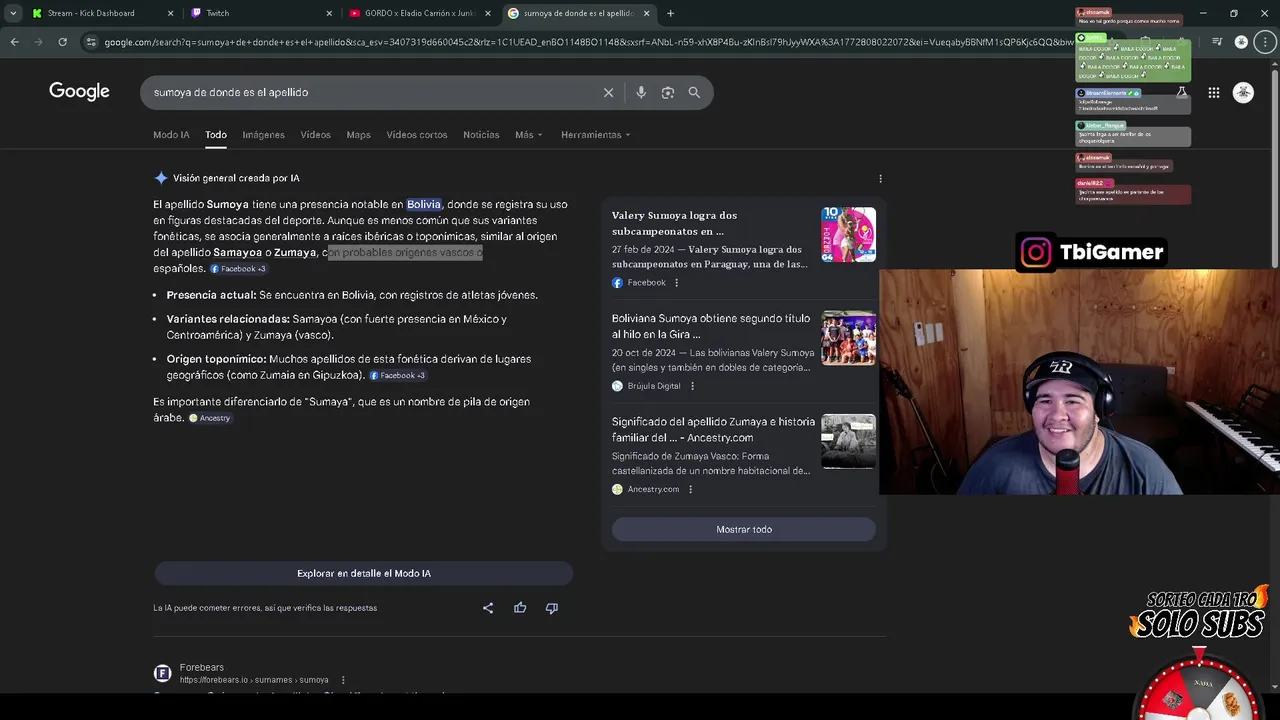Open a new browser tab
The image size is (1280, 720).
coord(670,13)
